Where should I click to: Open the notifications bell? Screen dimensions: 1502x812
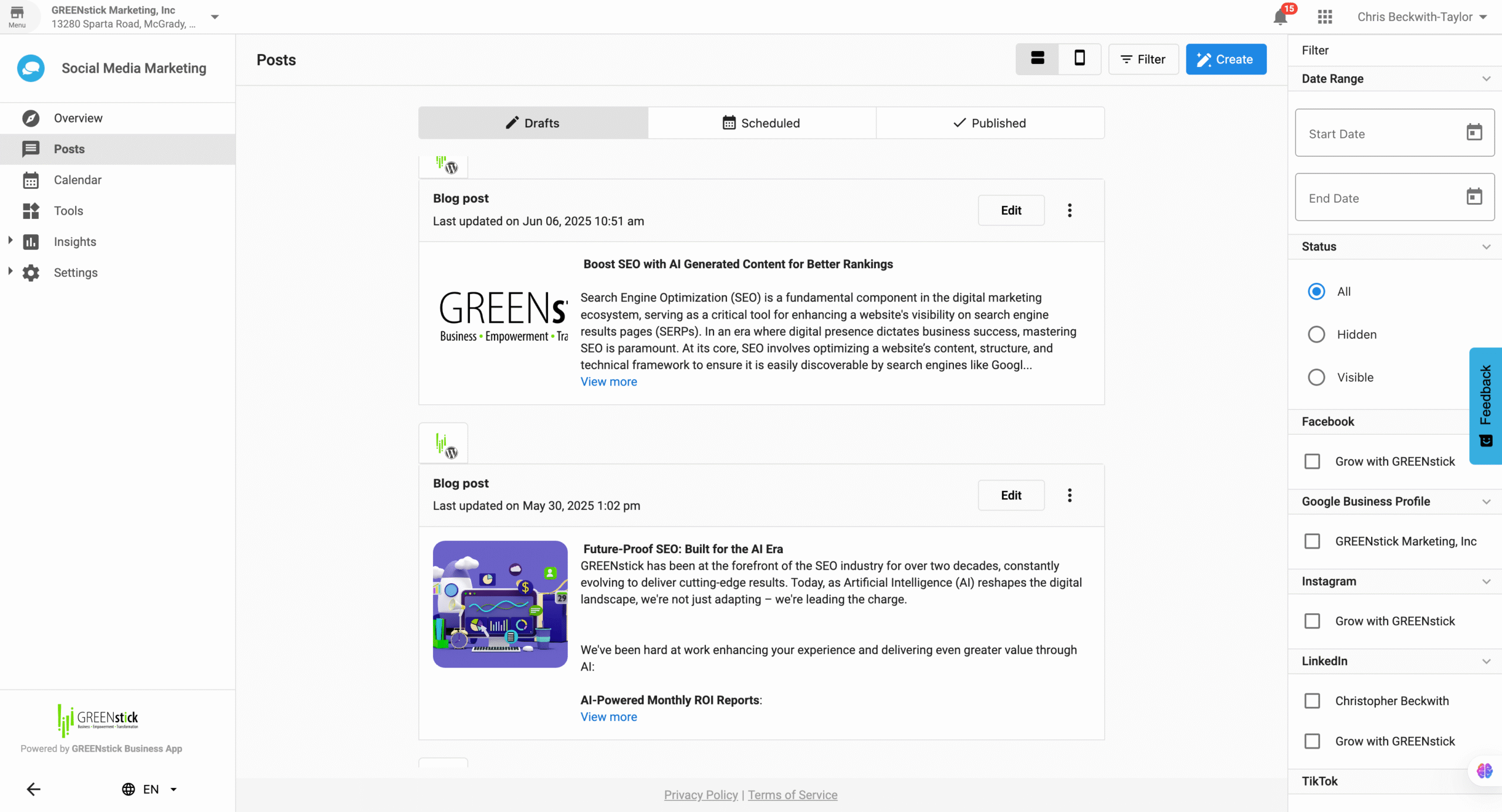tap(1280, 17)
